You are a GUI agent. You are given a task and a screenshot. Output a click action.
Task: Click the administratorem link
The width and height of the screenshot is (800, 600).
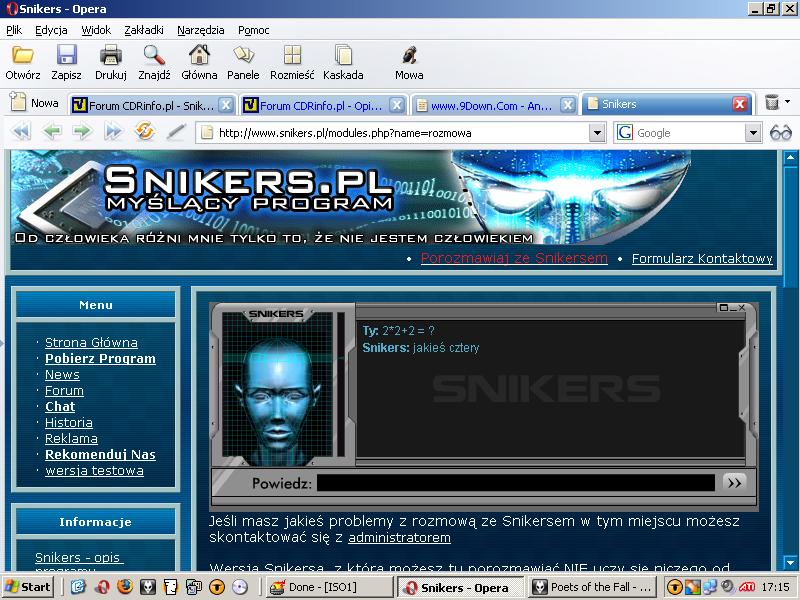(399, 538)
